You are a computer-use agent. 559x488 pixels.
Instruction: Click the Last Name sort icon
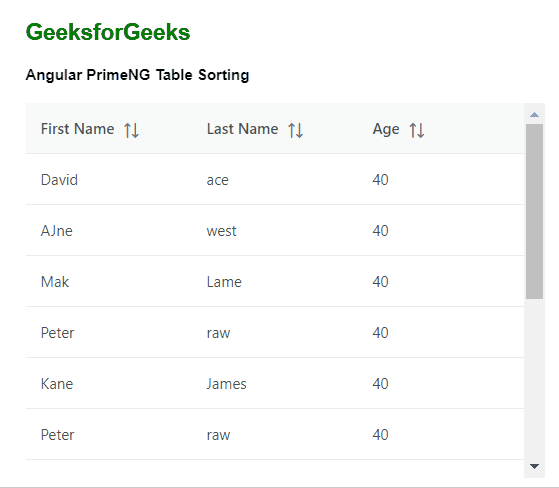point(296,130)
